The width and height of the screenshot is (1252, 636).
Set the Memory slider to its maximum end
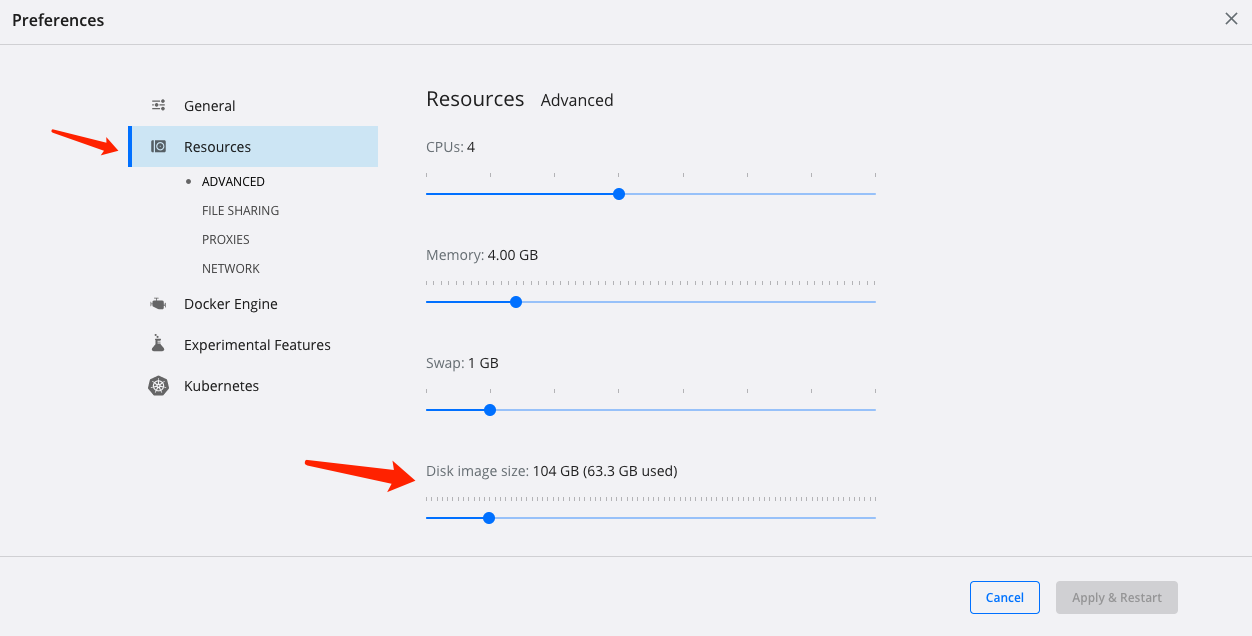pos(874,302)
